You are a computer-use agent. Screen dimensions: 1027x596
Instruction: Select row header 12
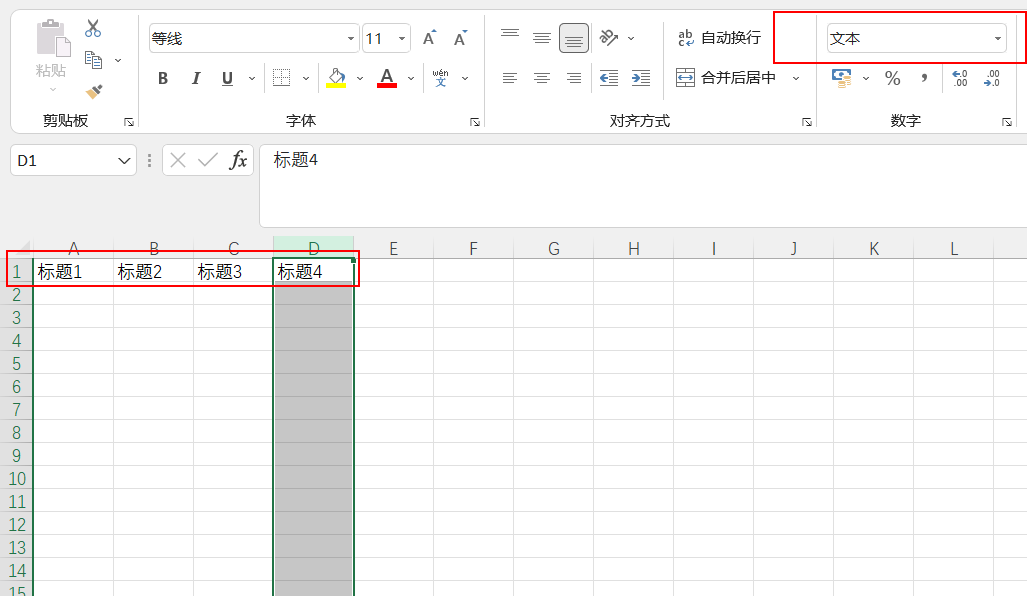(16, 525)
